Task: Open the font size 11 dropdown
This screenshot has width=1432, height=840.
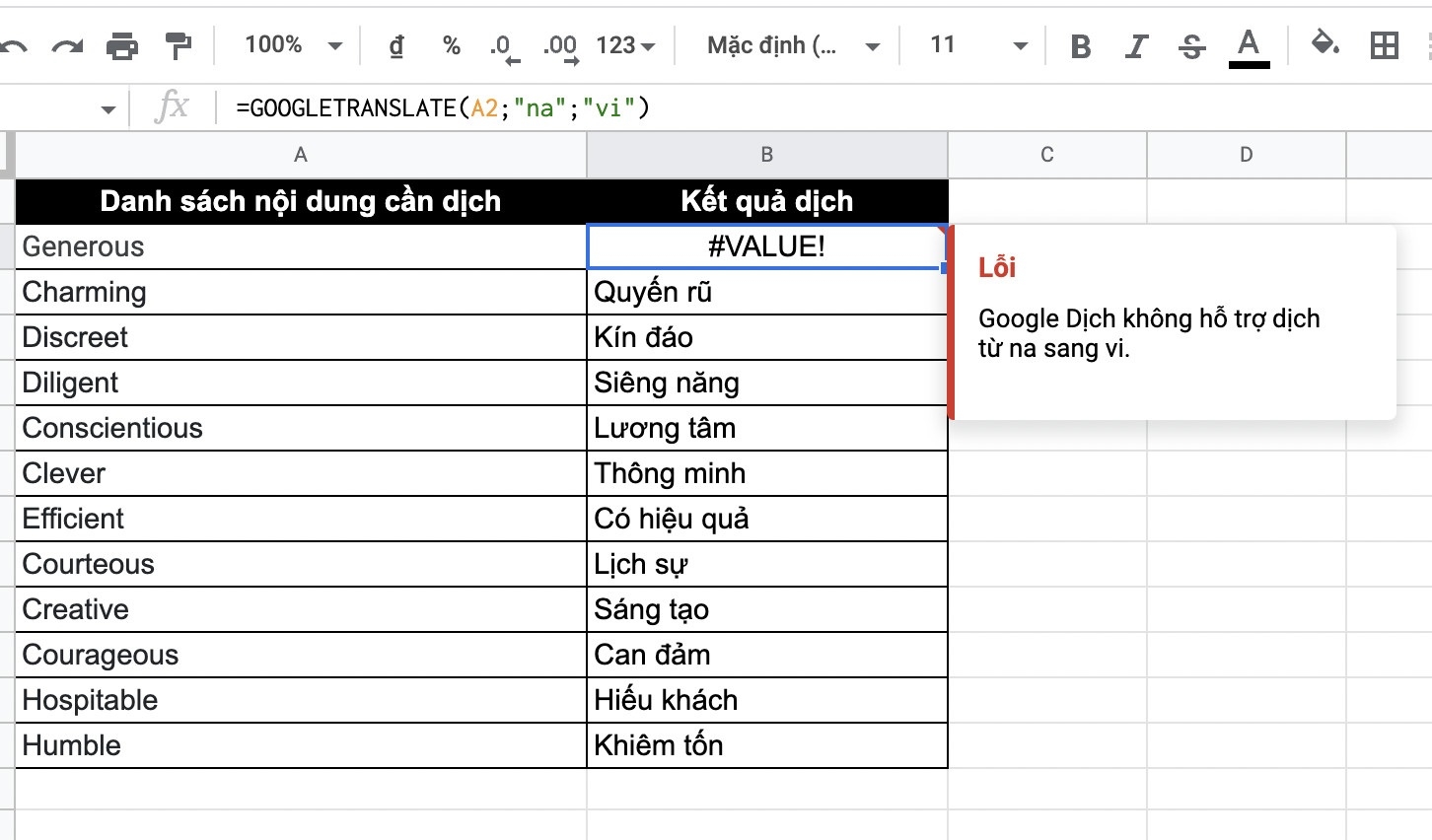Action: pos(978,45)
